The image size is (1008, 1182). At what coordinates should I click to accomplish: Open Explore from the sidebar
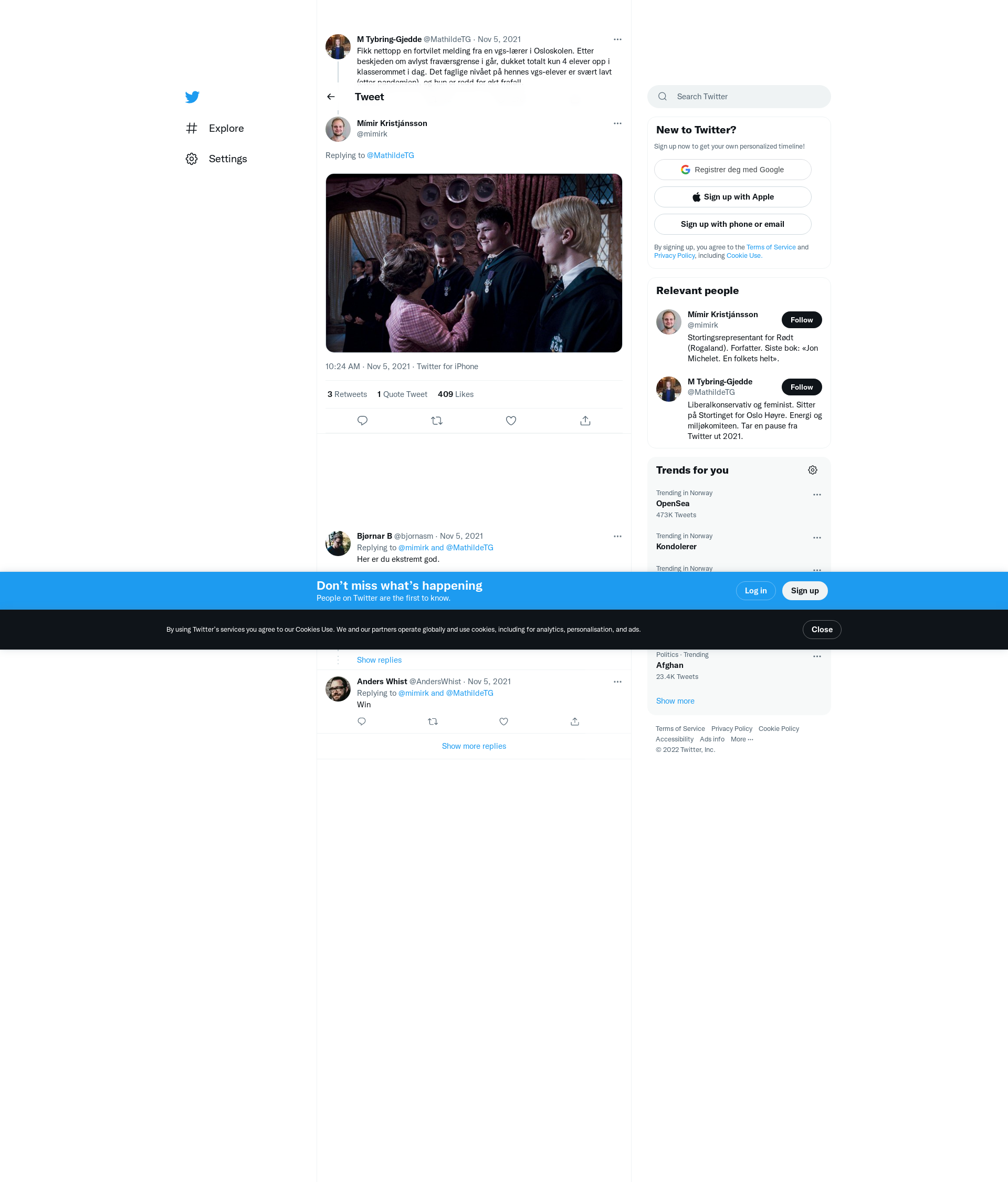[x=215, y=128]
